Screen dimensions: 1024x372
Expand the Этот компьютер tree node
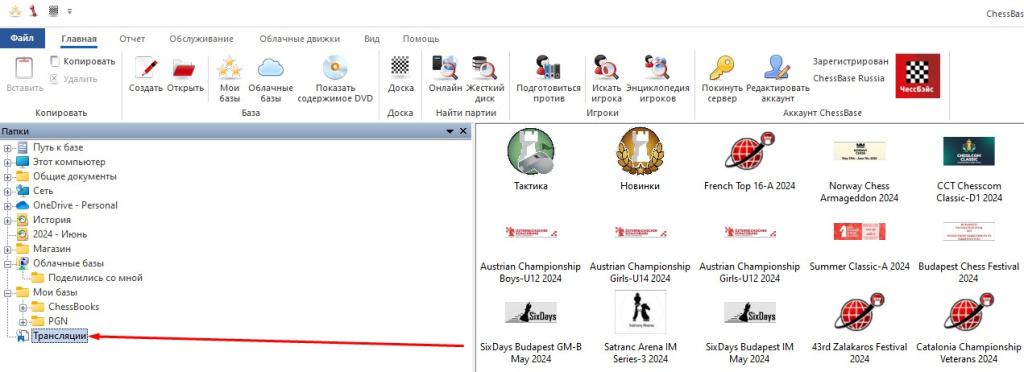coord(7,163)
